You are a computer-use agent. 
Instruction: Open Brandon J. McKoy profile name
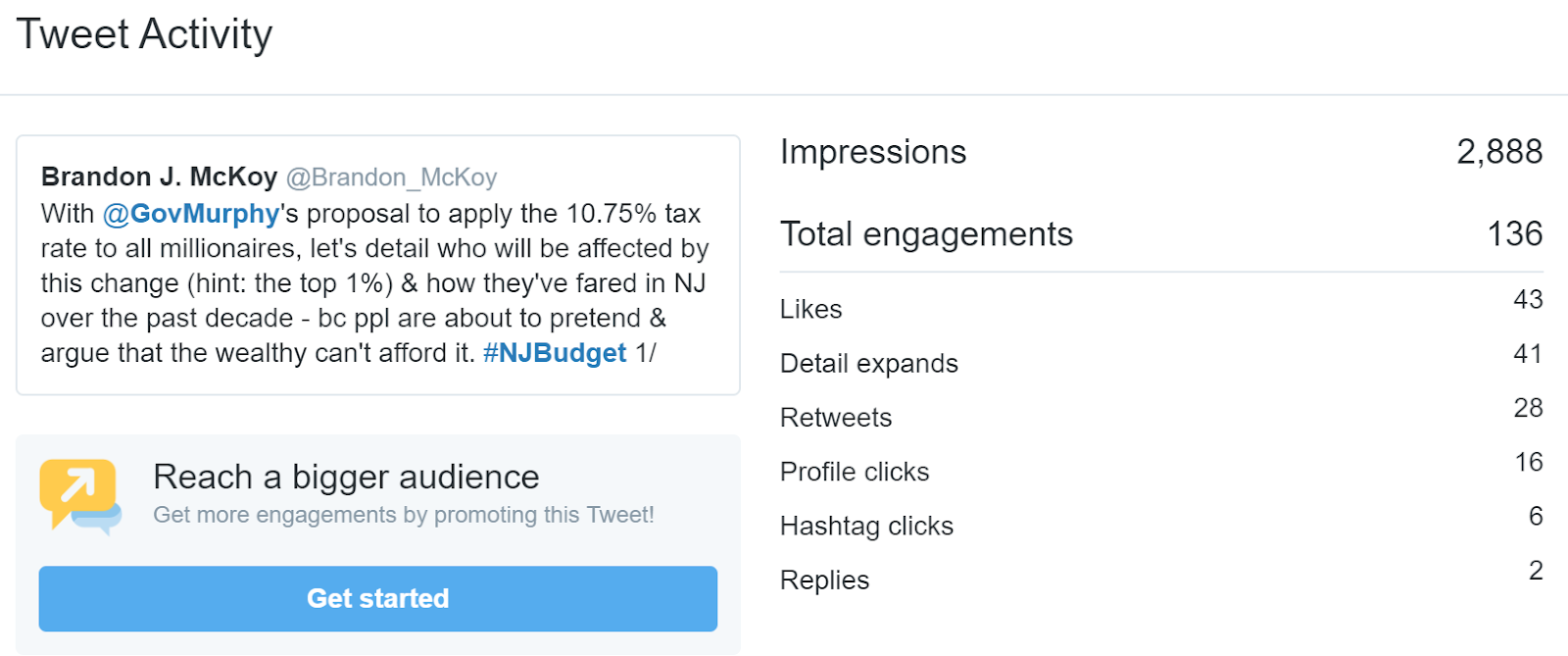click(x=159, y=177)
